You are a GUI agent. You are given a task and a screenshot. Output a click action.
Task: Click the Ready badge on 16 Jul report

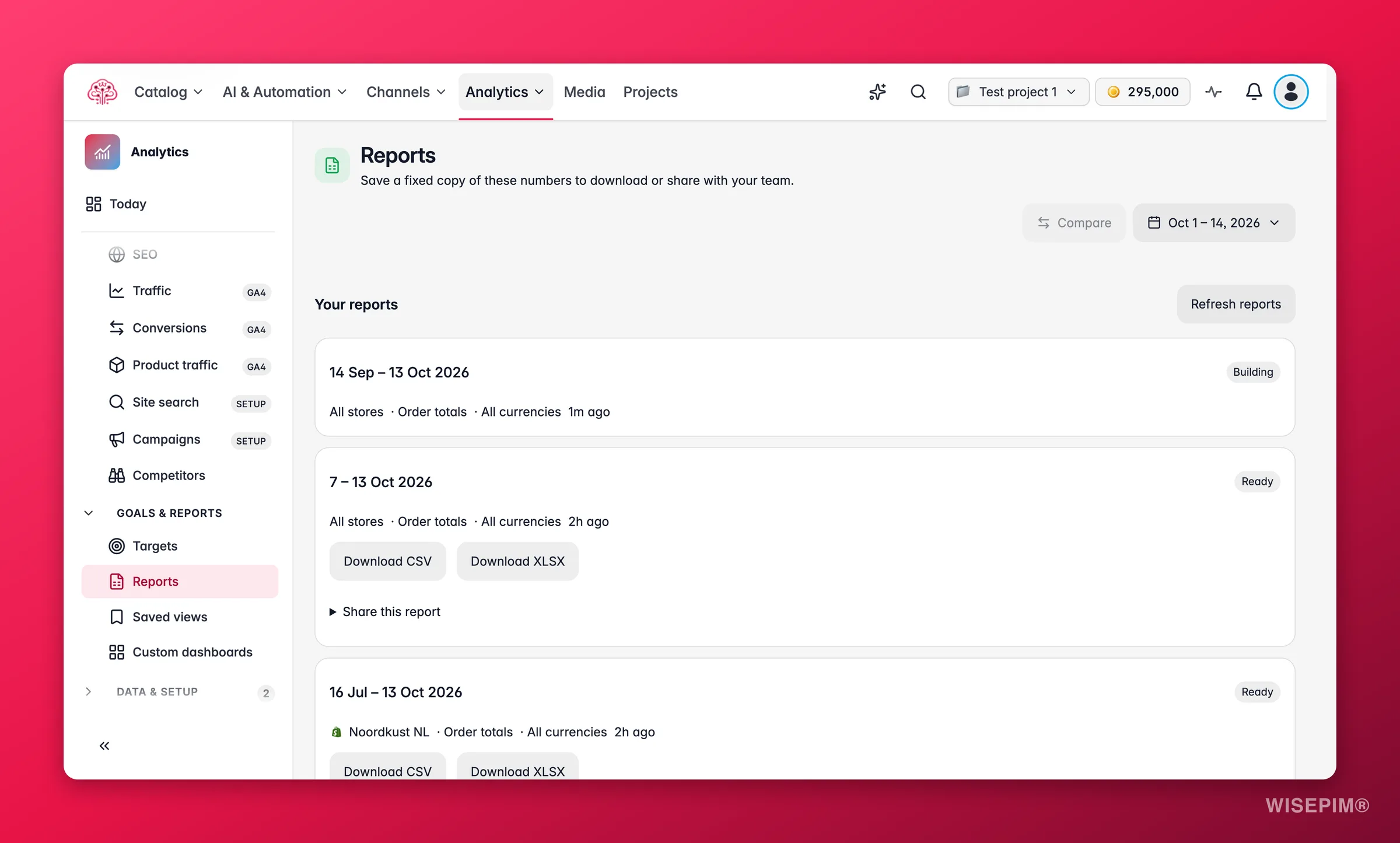click(x=1257, y=692)
